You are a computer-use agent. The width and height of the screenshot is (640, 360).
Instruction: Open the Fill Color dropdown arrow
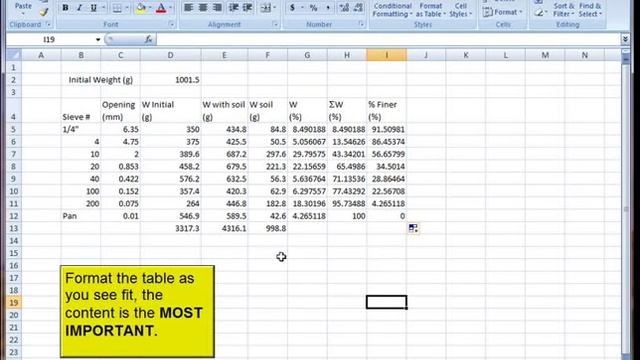[150, 8]
